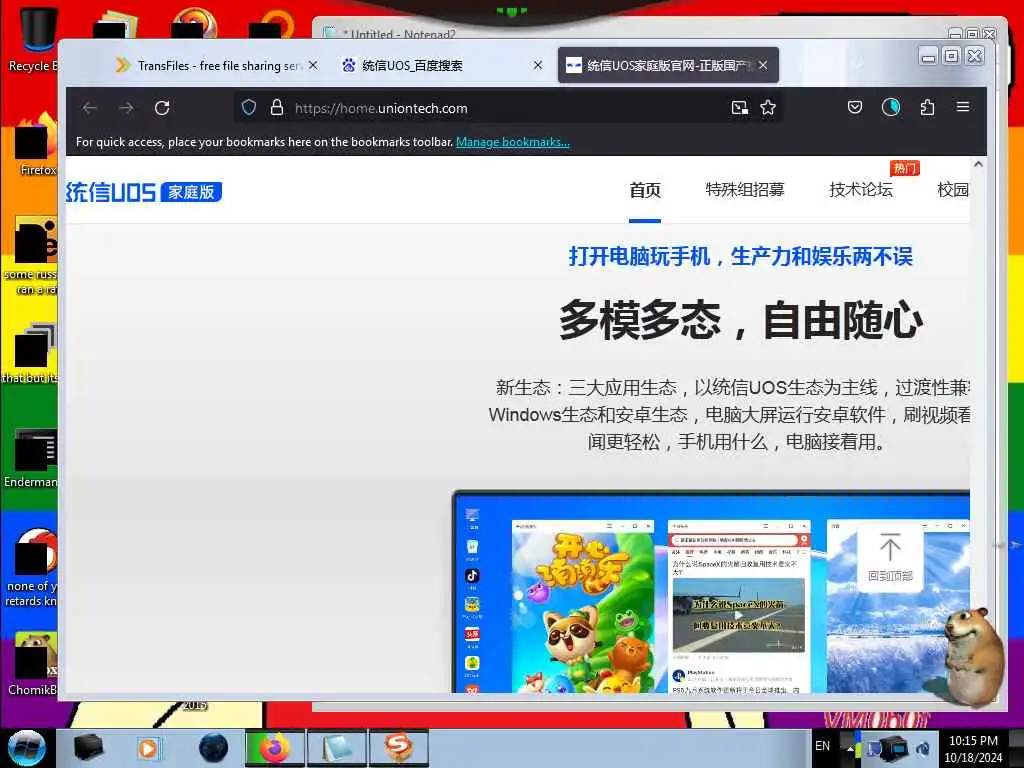Click the padlock site security icon
The width and height of the screenshot is (1024, 768).
pos(277,108)
